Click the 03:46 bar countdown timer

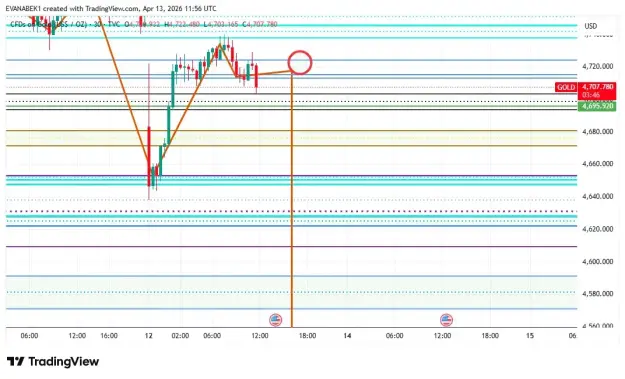pyautogui.click(x=591, y=95)
